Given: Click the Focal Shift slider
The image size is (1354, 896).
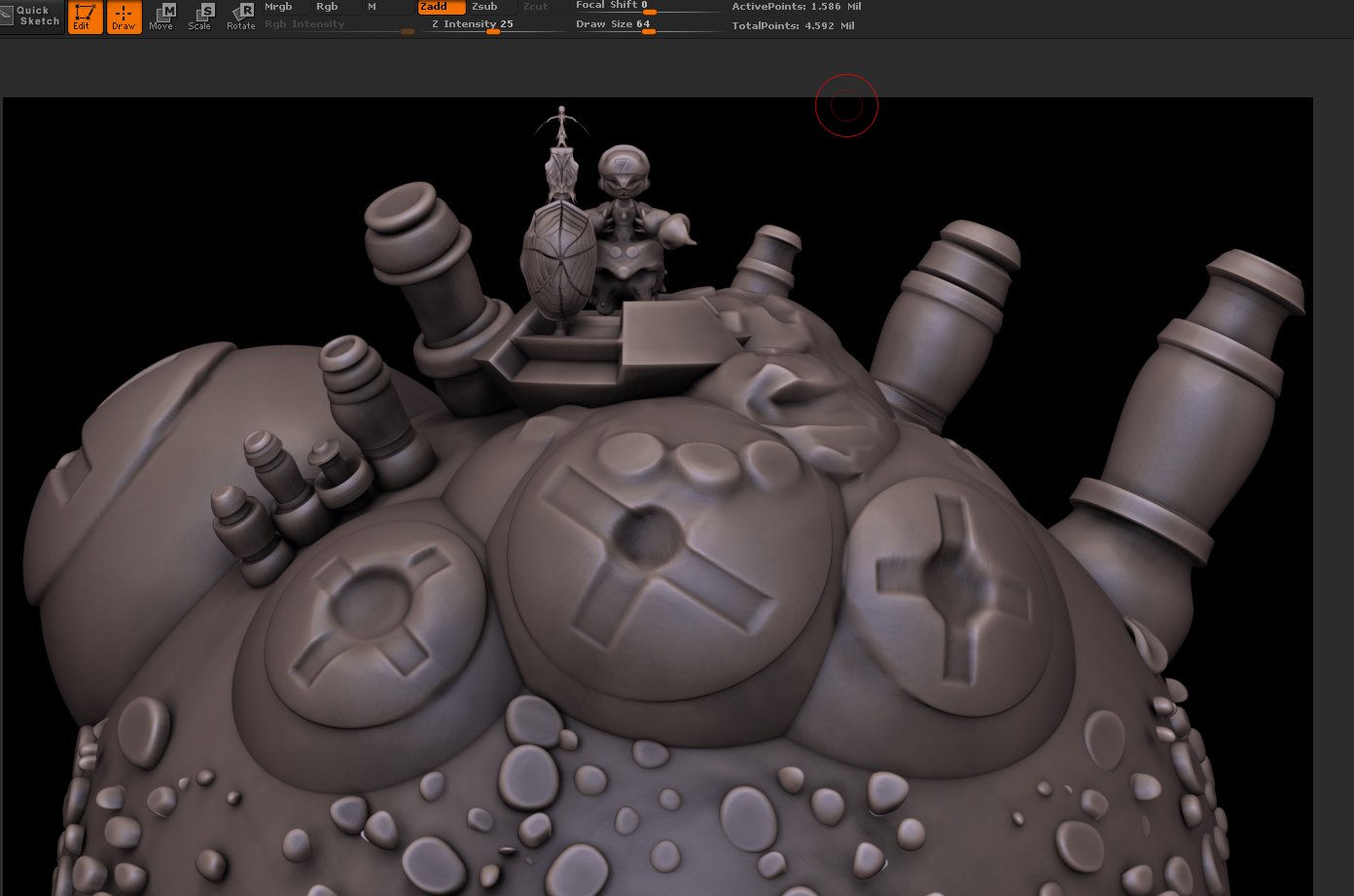Looking at the screenshot, I should coord(648,7).
